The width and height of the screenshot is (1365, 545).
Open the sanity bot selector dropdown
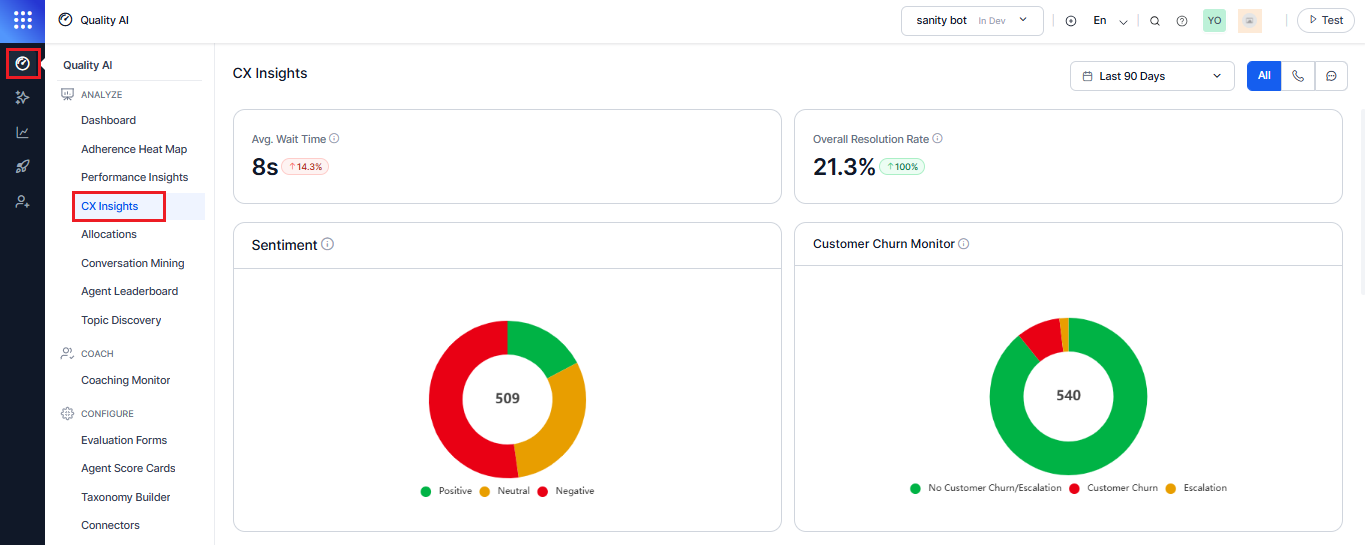point(972,21)
